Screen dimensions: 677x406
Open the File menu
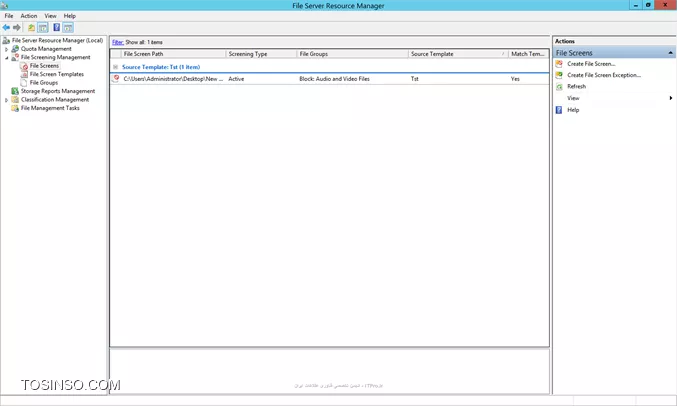pyautogui.click(x=9, y=16)
